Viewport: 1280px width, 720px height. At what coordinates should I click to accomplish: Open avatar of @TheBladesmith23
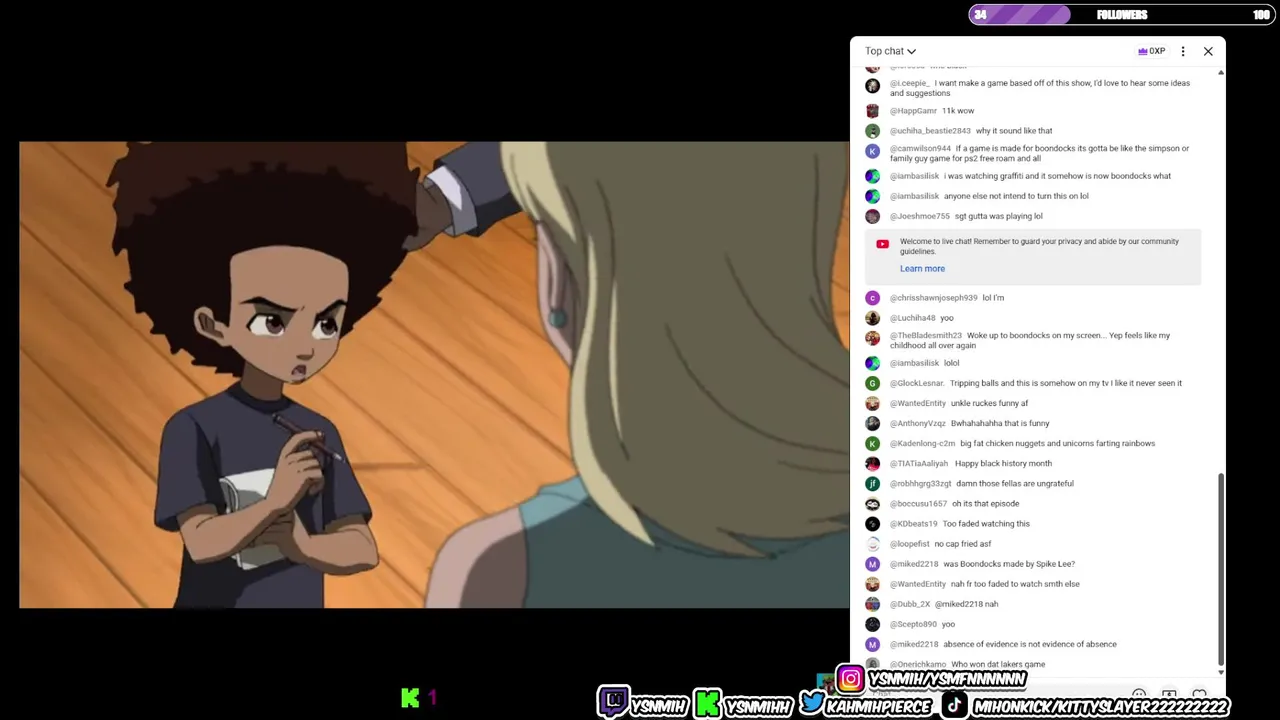(x=872, y=338)
